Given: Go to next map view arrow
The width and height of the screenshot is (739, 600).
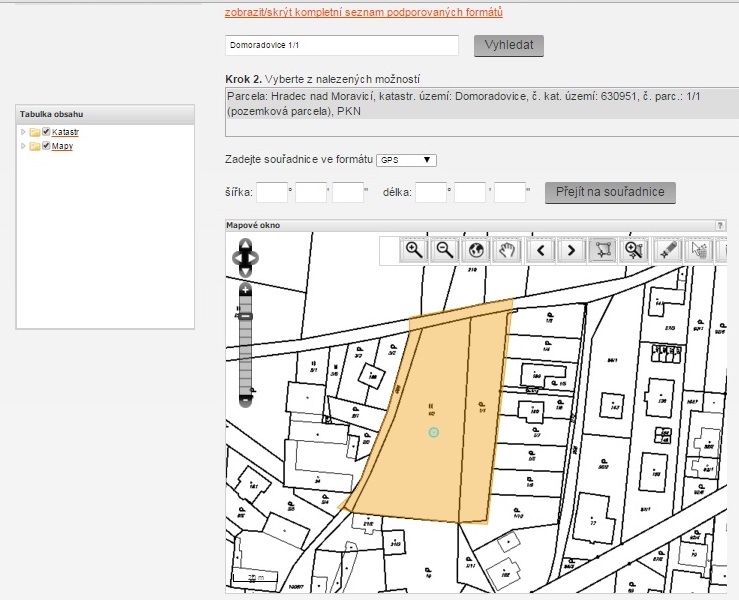Looking at the screenshot, I should [x=571, y=251].
